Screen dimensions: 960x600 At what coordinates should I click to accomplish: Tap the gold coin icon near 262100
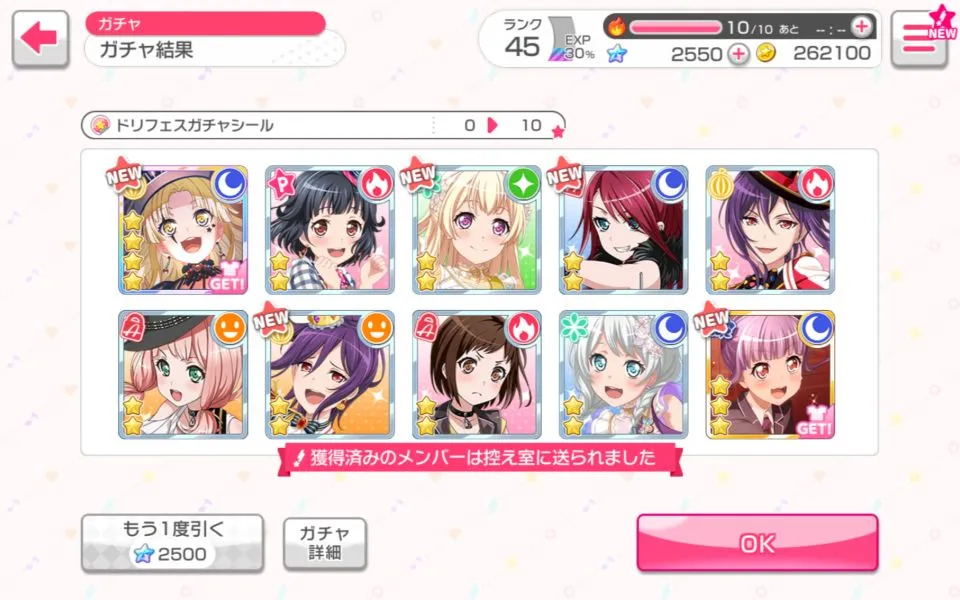(x=765, y=53)
